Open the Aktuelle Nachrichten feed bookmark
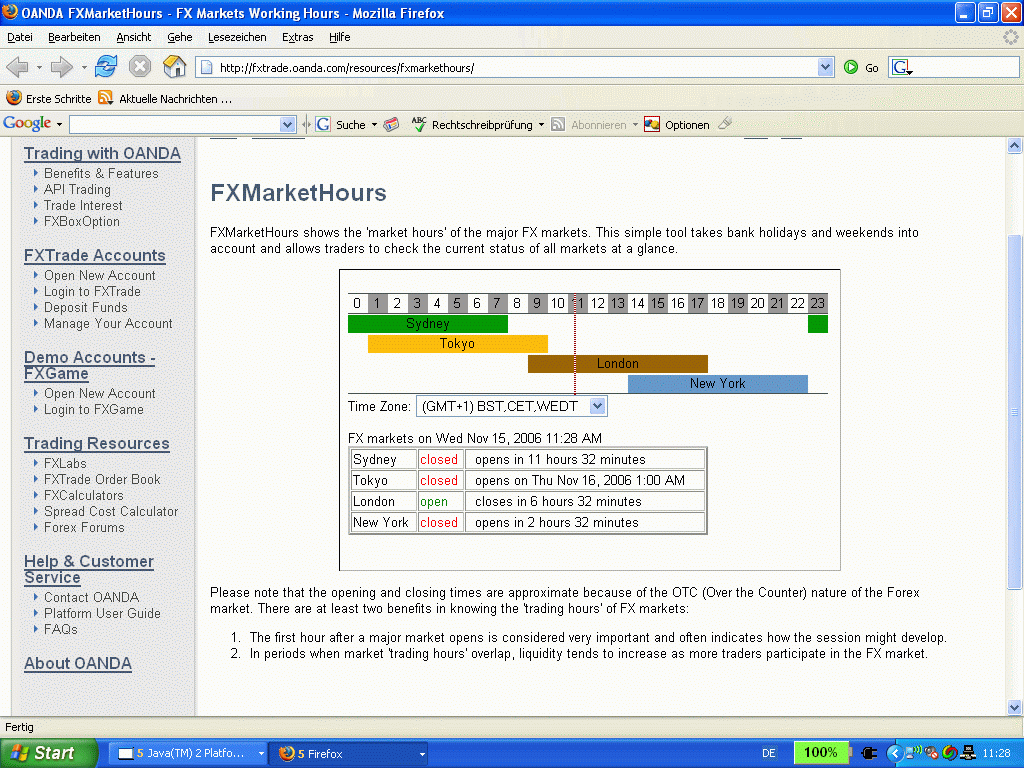The image size is (1024, 768). point(165,99)
